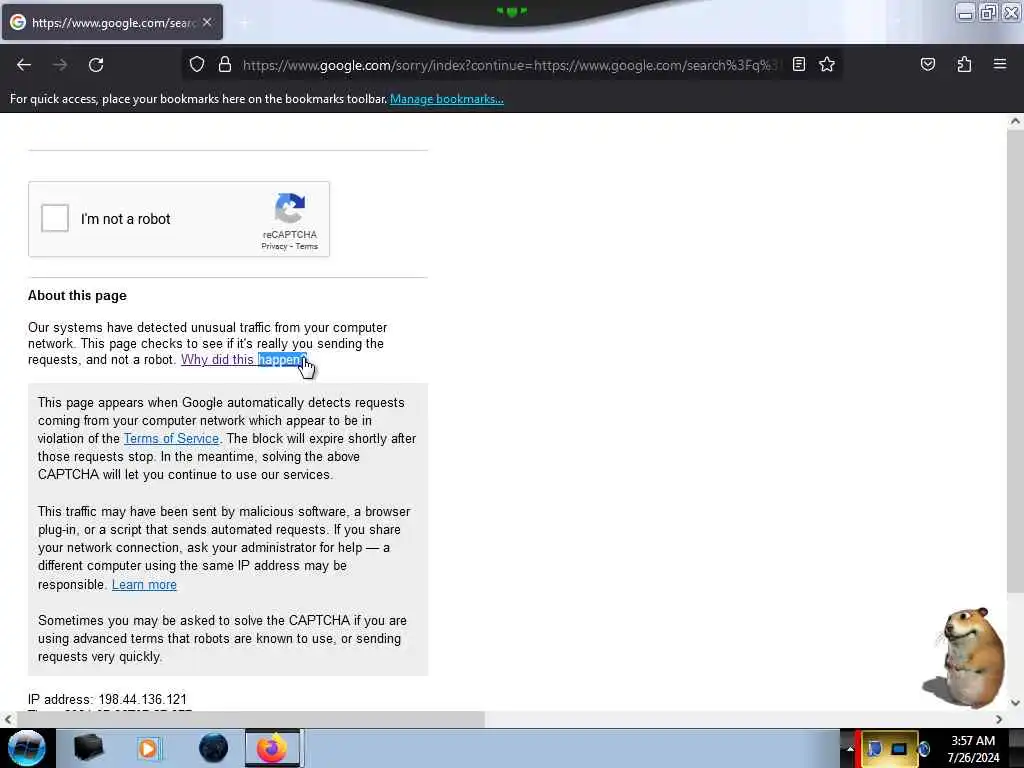The width and height of the screenshot is (1024, 768).
Task: Click Why did this happen link
Action: pos(244,359)
